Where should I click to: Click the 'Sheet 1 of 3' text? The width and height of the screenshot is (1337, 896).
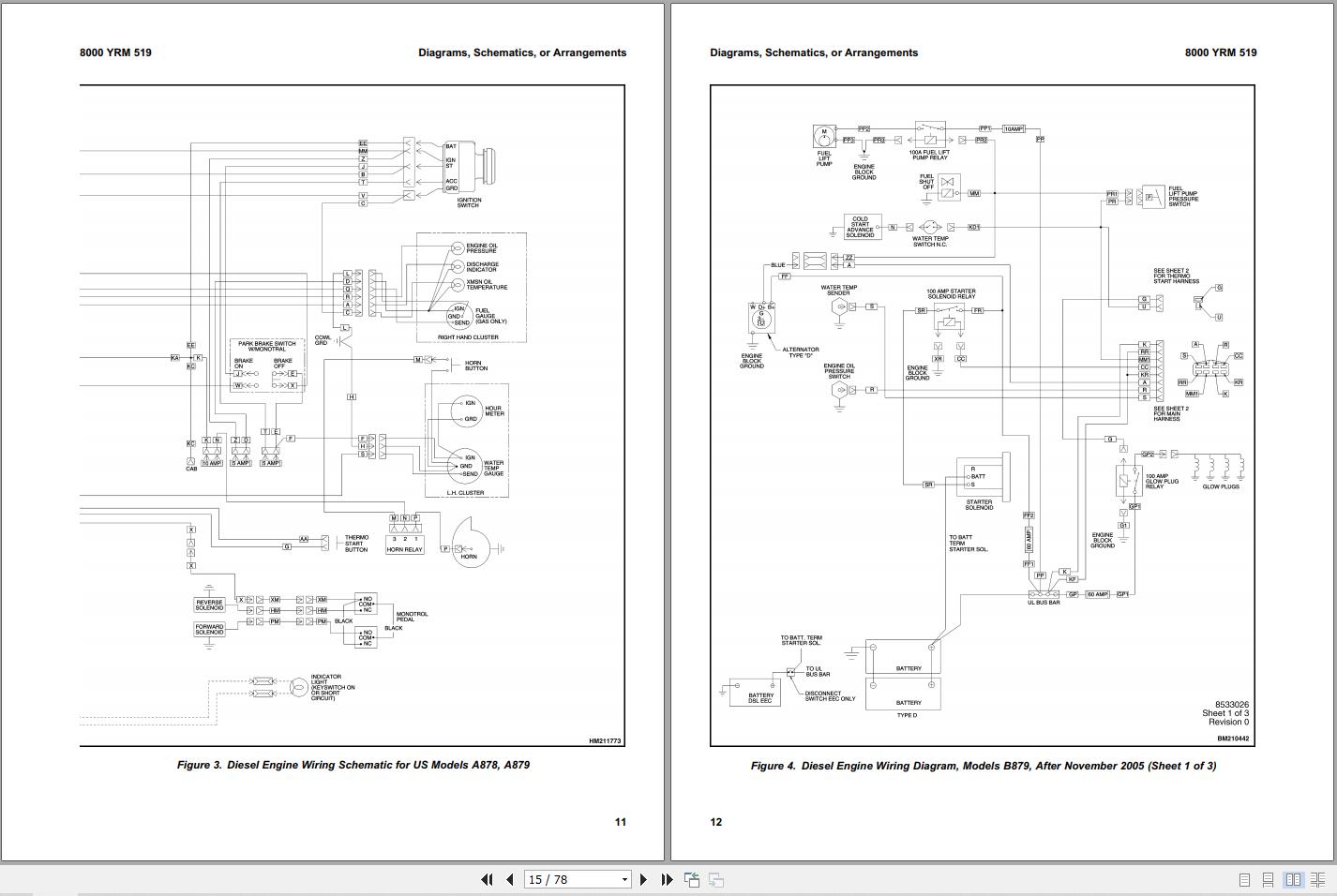coord(1225,713)
